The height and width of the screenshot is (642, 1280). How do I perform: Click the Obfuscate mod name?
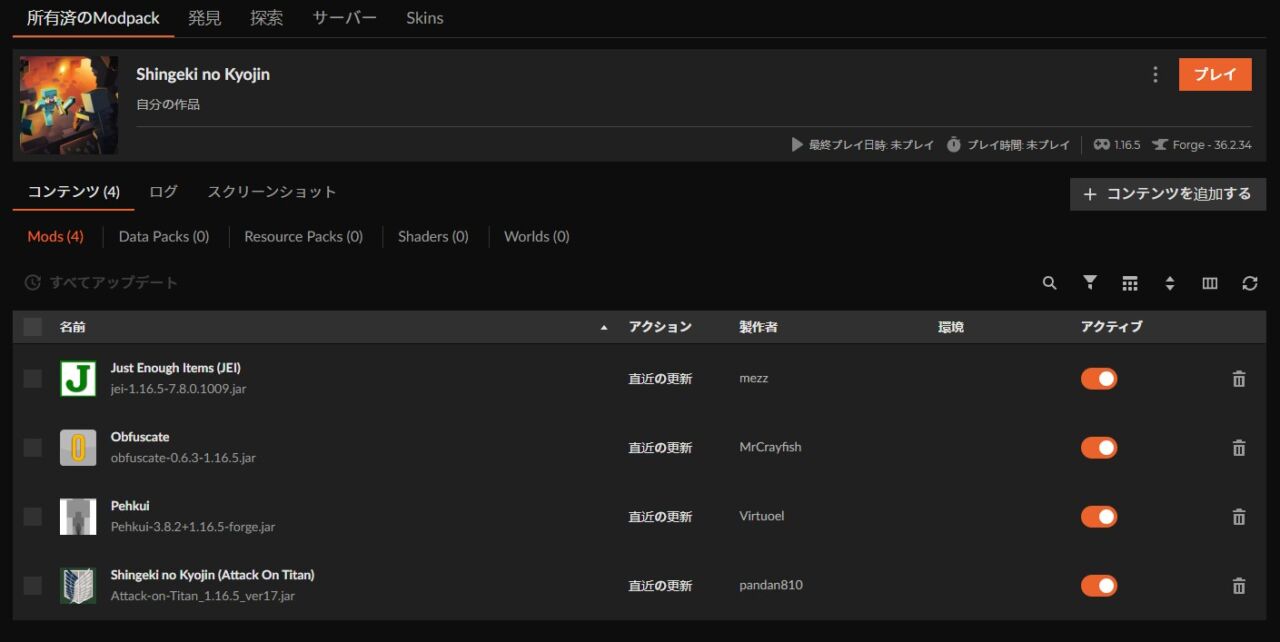(x=140, y=437)
